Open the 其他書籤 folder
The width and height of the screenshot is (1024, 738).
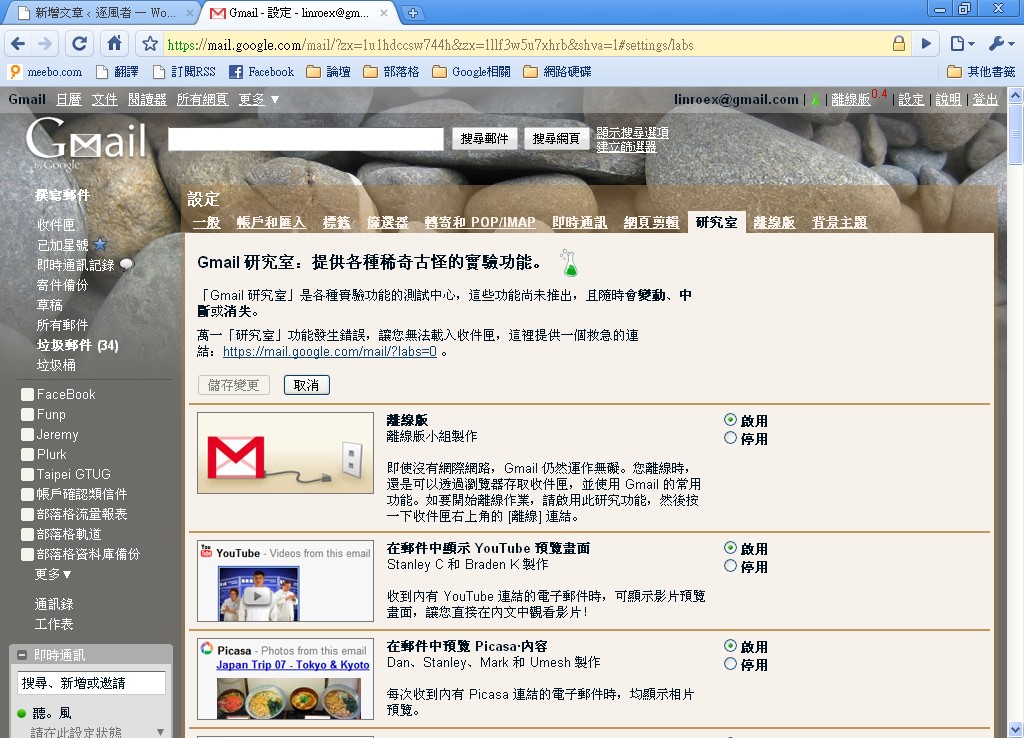click(x=982, y=72)
